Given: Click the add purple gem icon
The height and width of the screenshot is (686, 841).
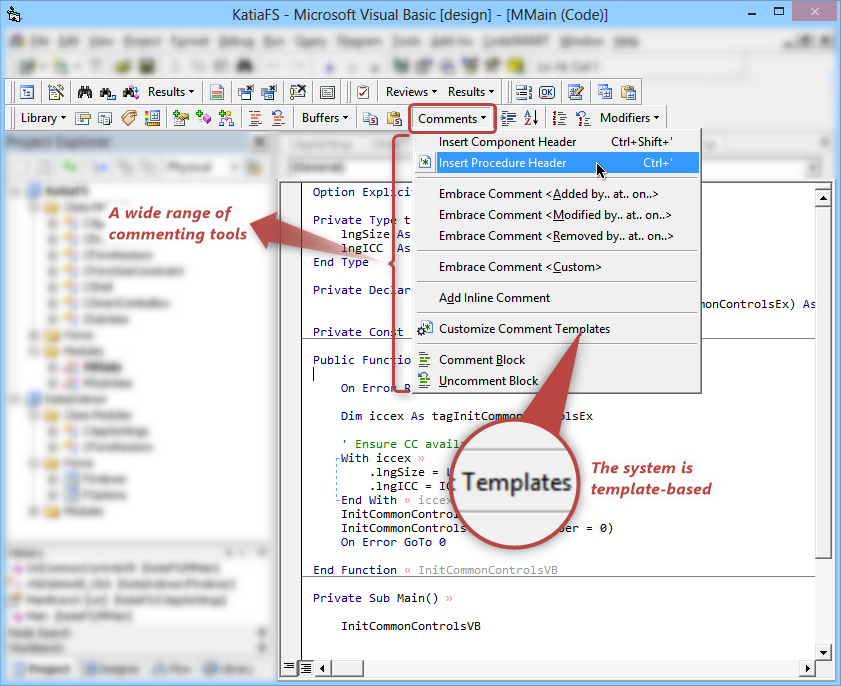Looking at the screenshot, I should 203,118.
